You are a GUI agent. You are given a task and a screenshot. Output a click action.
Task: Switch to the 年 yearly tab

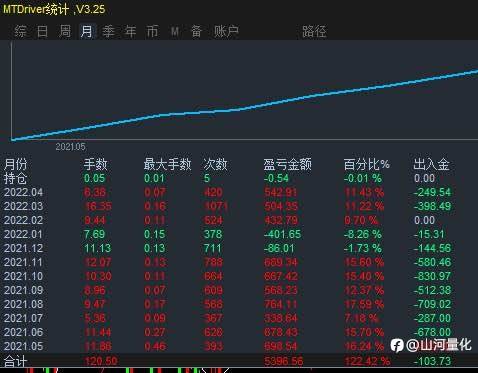[131, 32]
